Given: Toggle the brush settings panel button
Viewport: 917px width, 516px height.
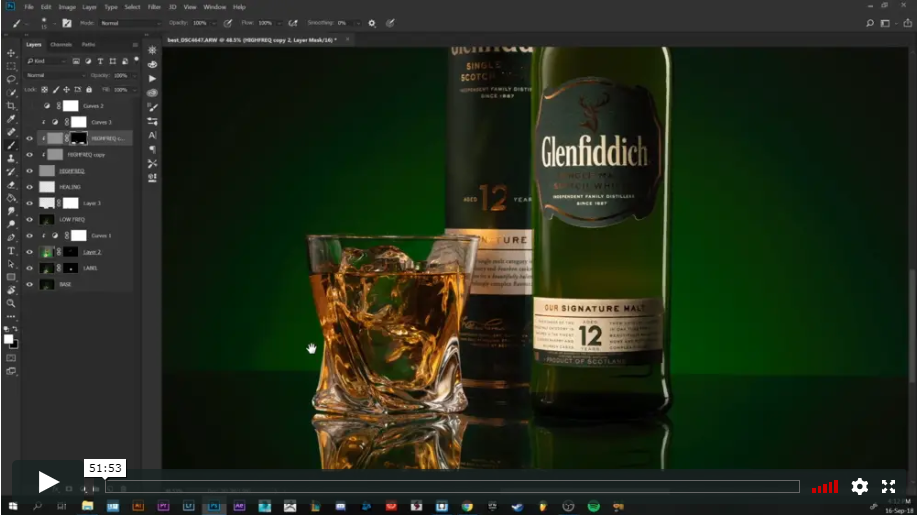Looking at the screenshot, I should pos(67,23).
